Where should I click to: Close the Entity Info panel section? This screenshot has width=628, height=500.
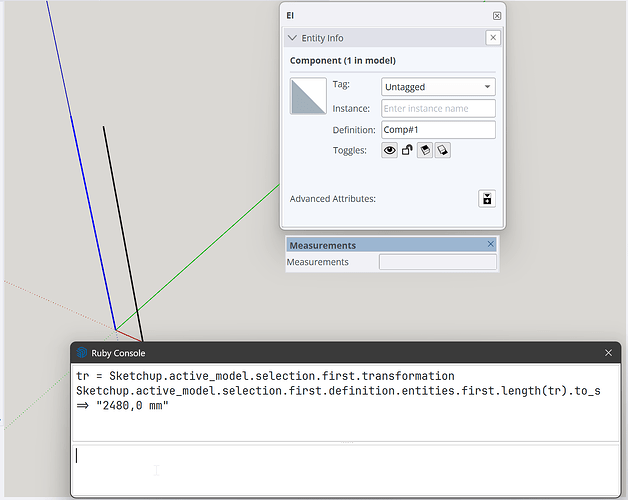tap(493, 38)
